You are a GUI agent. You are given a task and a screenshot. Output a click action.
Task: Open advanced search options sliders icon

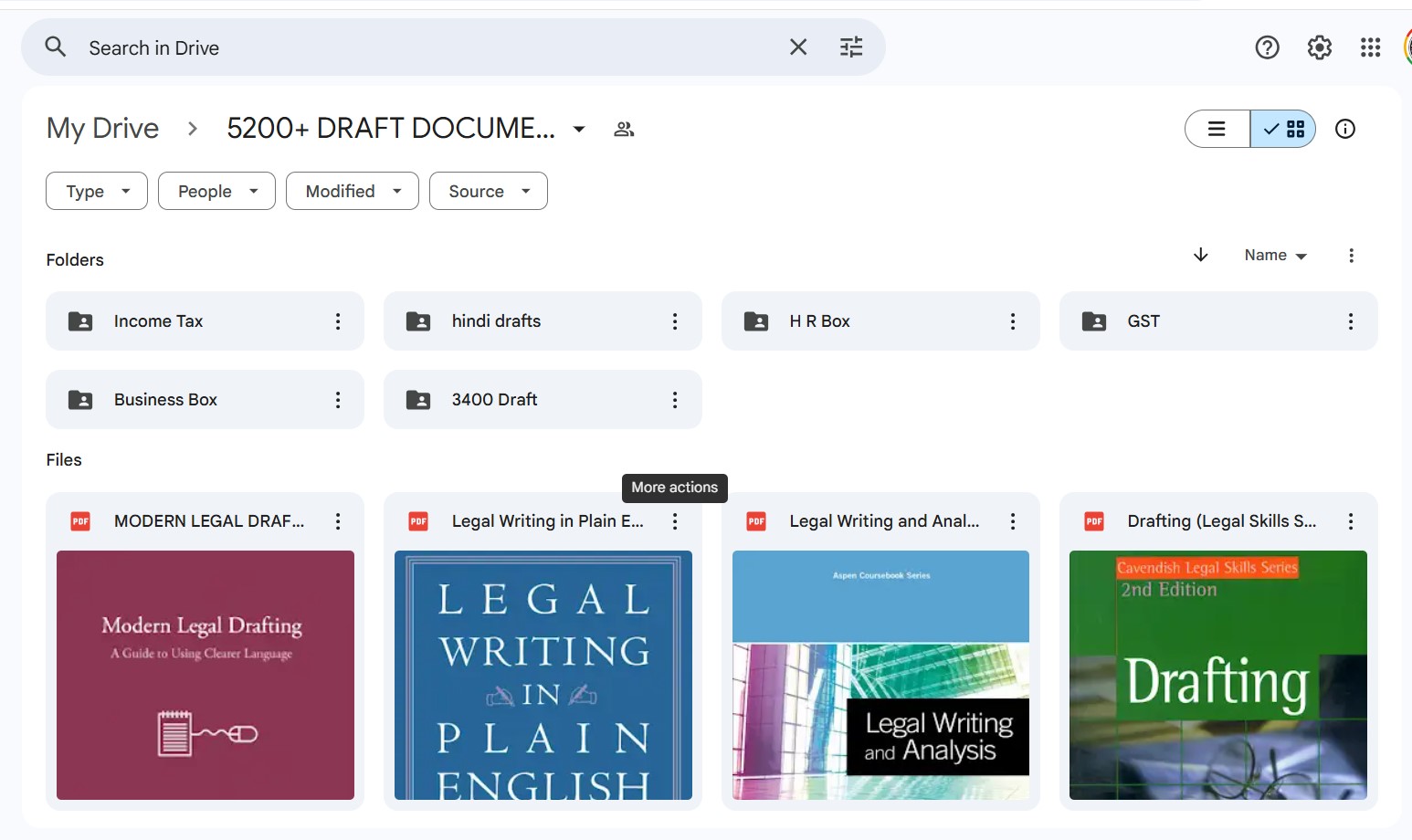pyautogui.click(x=851, y=47)
